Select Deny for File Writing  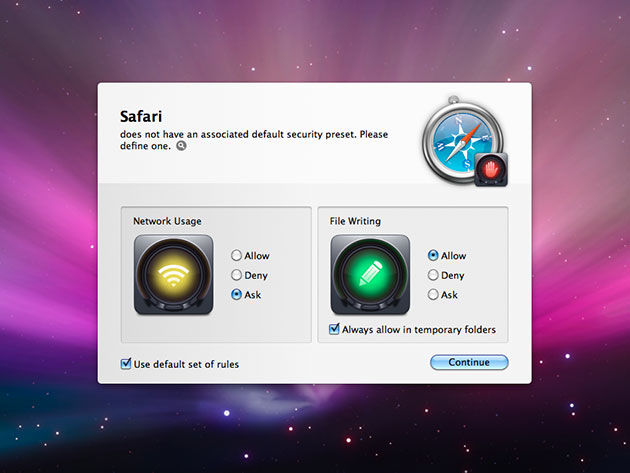click(x=433, y=275)
